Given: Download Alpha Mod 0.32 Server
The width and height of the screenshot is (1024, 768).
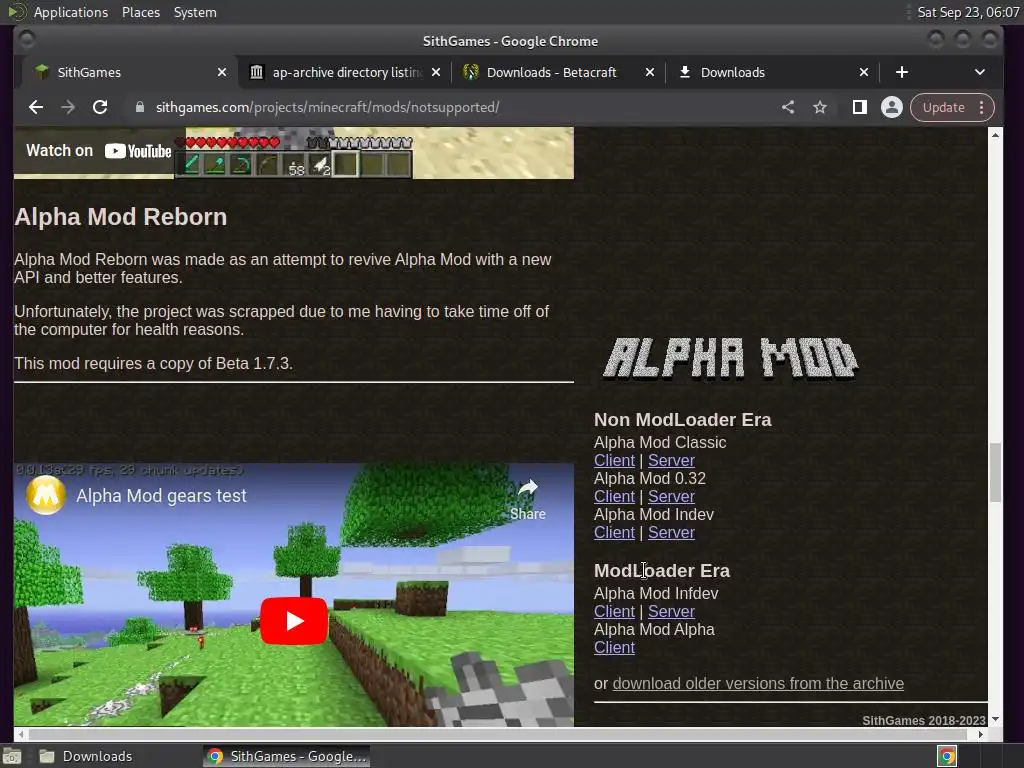Looking at the screenshot, I should coord(671,496).
